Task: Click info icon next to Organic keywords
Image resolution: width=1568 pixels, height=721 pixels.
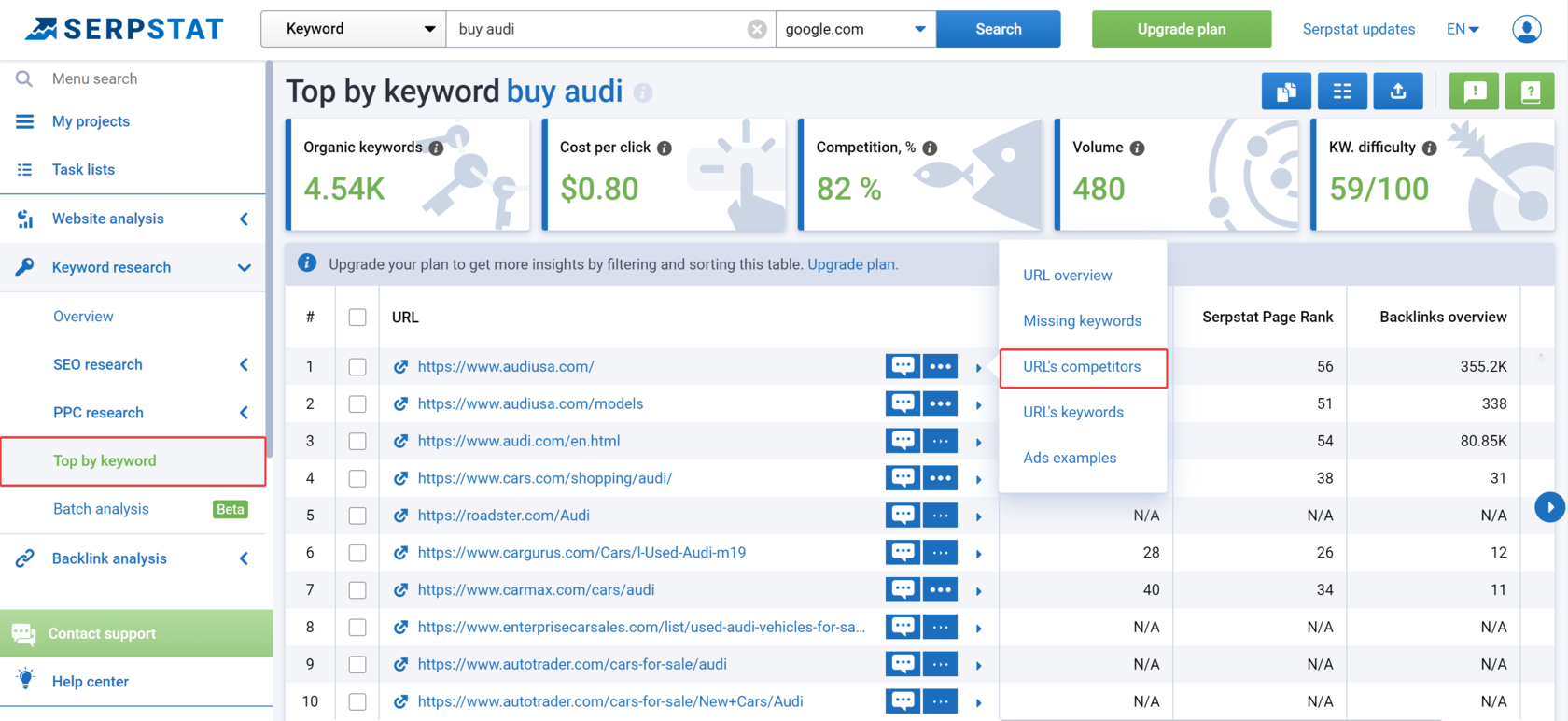Action: coord(436,148)
